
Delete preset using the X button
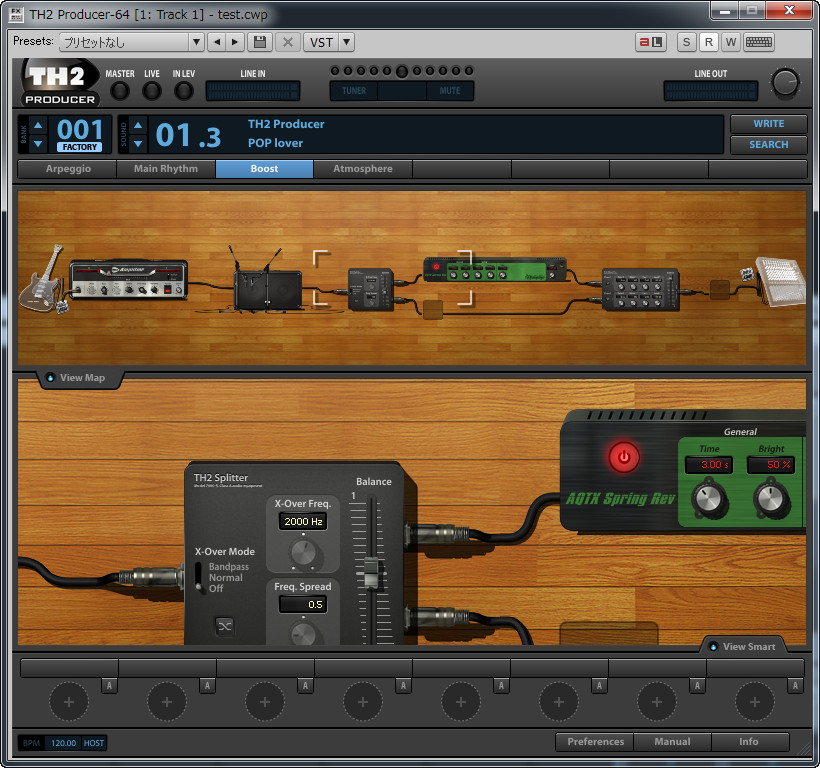(x=288, y=42)
